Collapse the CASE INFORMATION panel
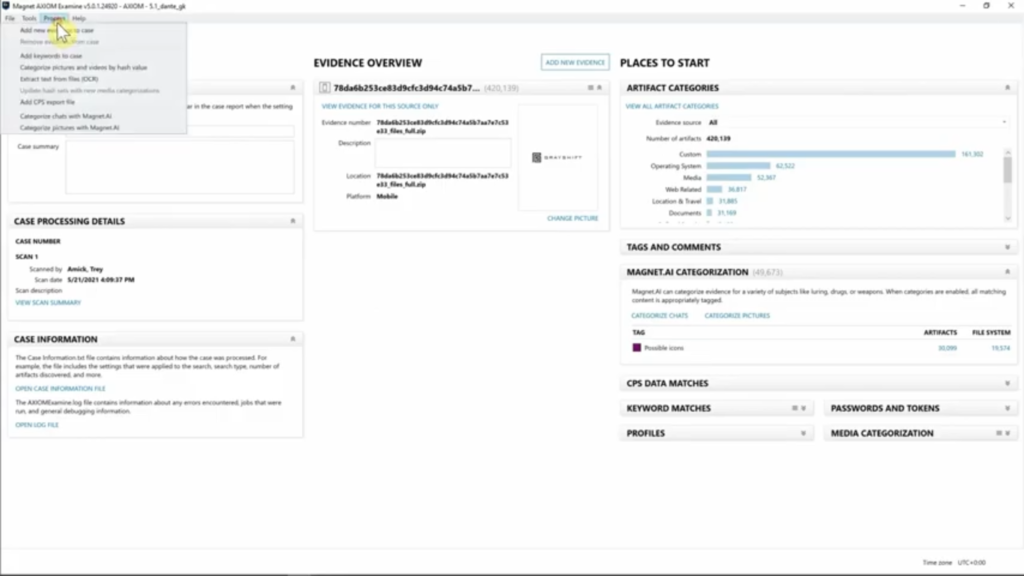 pyautogui.click(x=293, y=339)
